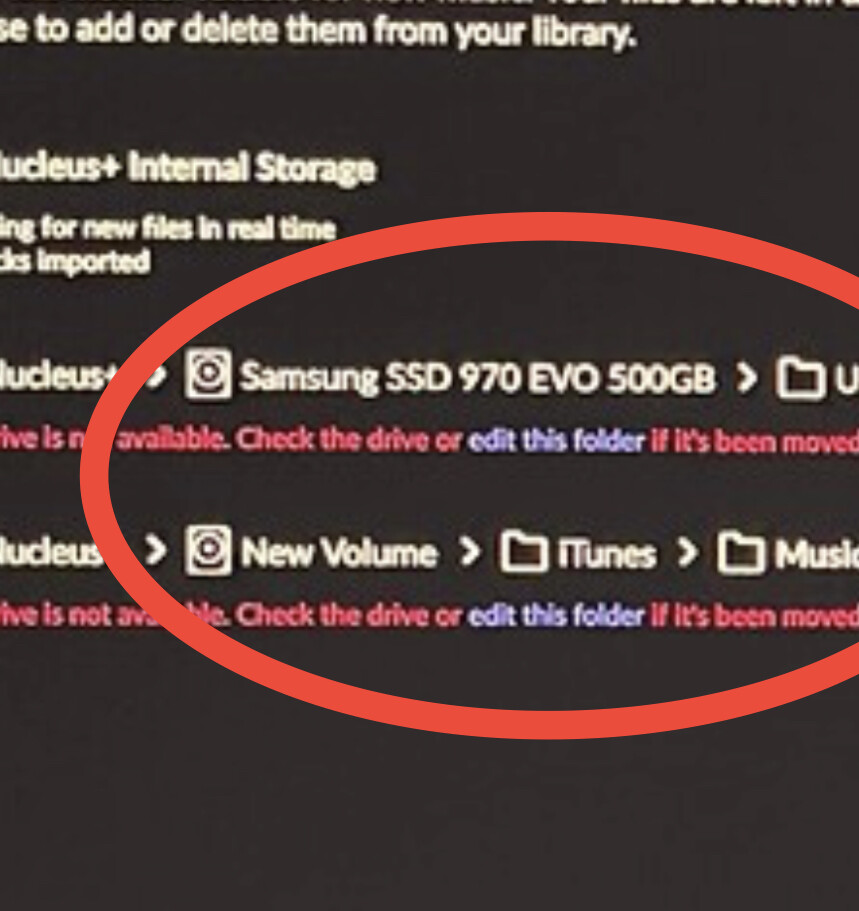Open the iTunes folder label
The image size is (859, 911).
(x=607, y=554)
